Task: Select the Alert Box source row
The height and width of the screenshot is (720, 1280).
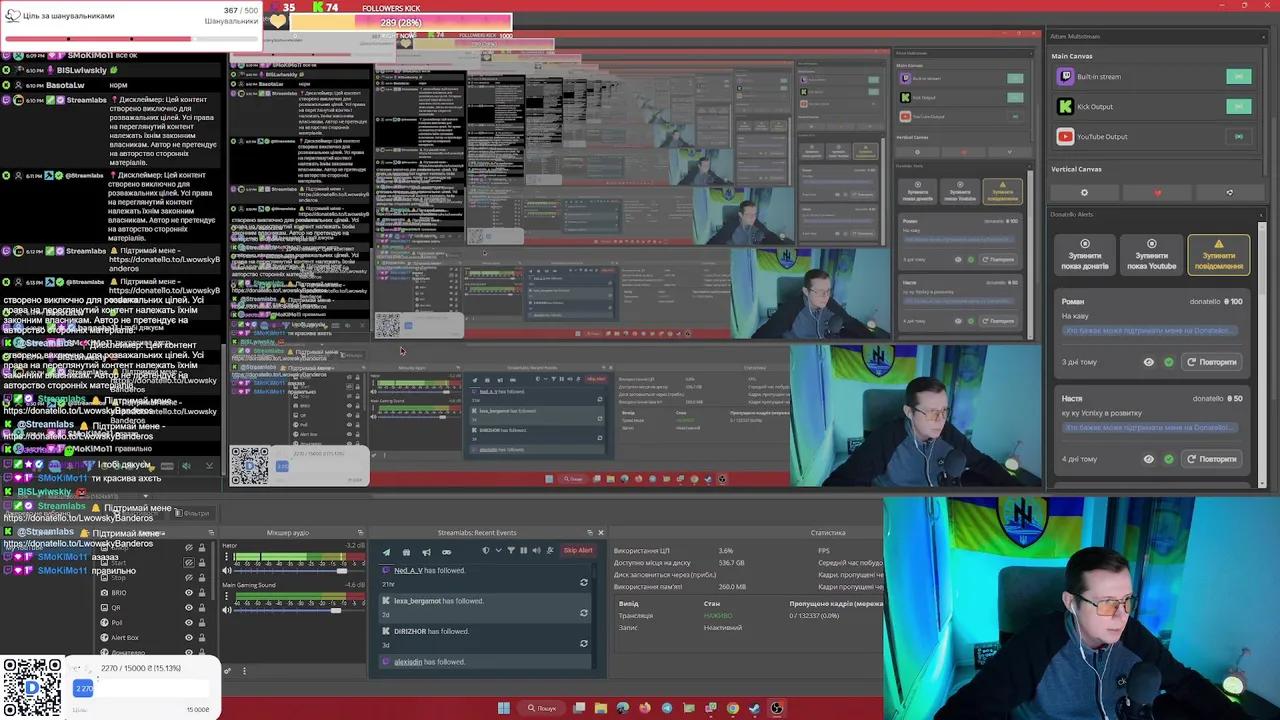Action: click(x=153, y=638)
